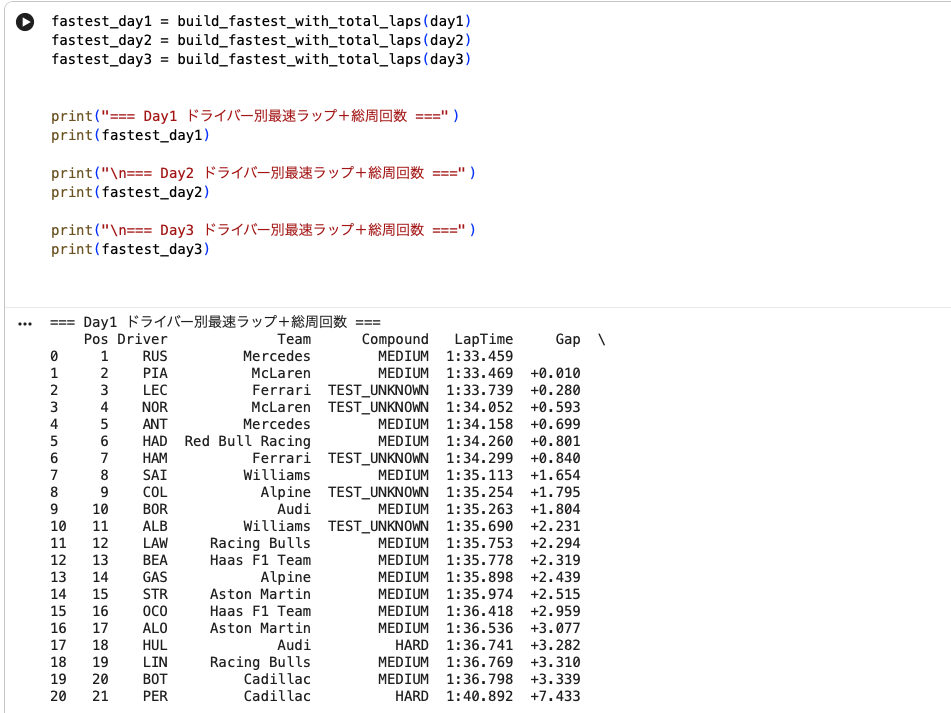Click the Day1 output title line
Image resolution: width=951 pixels, height=713 pixels.
tap(215, 322)
